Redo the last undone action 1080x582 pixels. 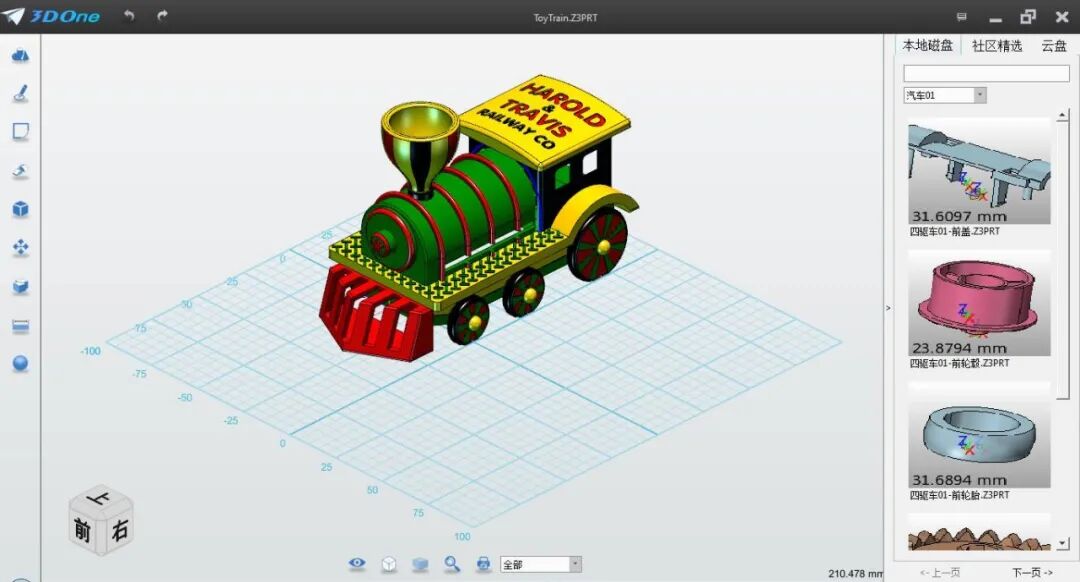coord(163,15)
